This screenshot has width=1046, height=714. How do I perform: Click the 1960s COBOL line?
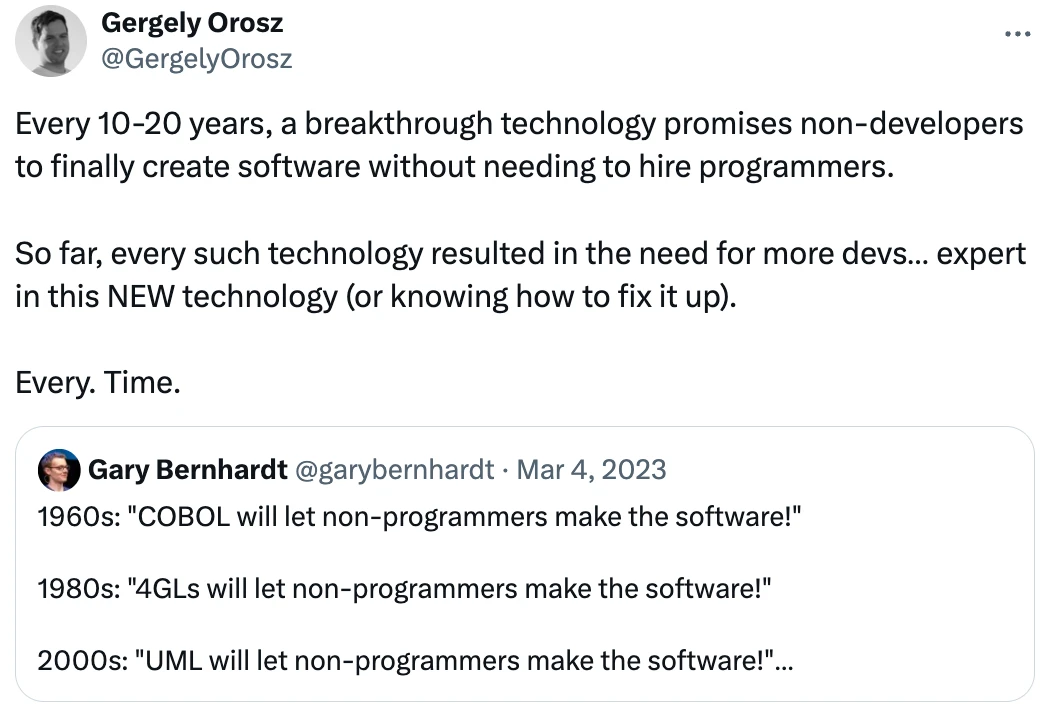point(419,517)
